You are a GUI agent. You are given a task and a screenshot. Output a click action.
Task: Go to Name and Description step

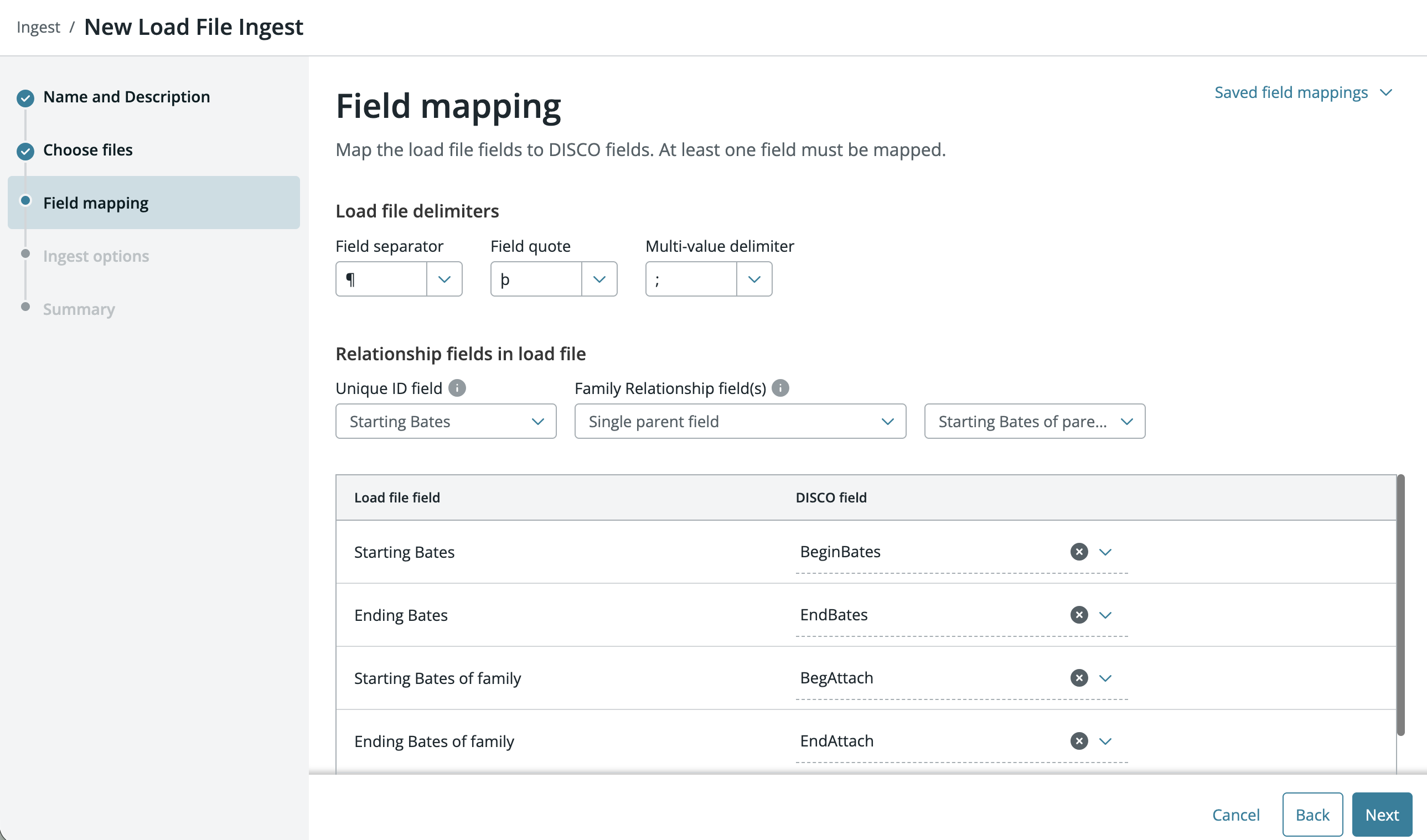tap(126, 97)
